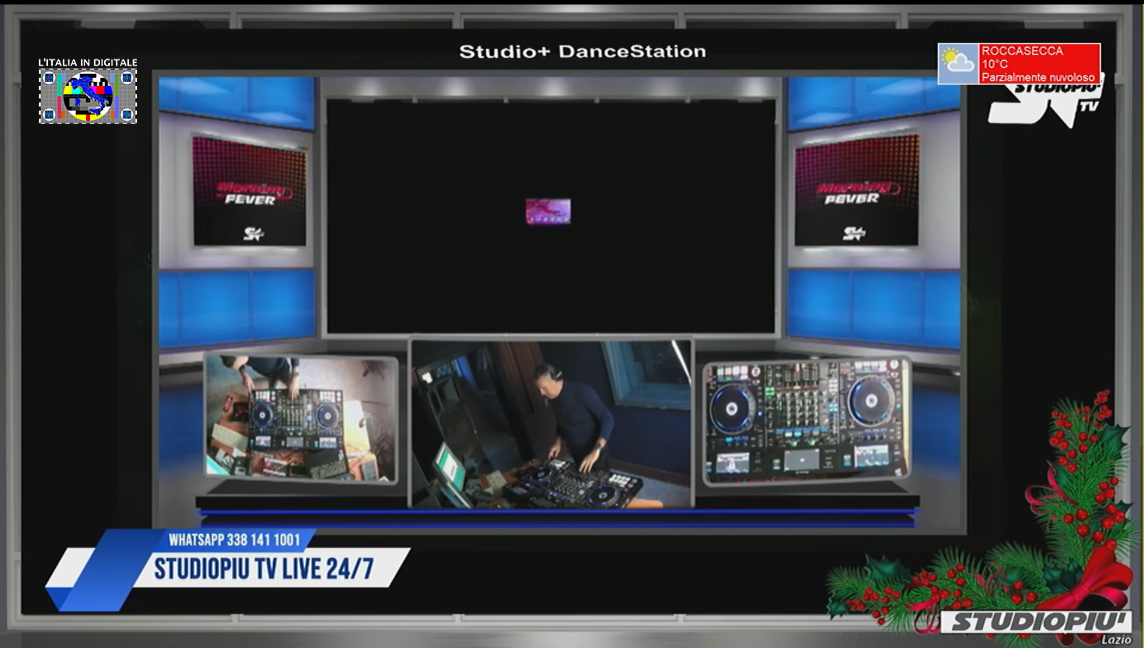
Task: Click the partly cloudy weather icon
Action: pyautogui.click(x=958, y=63)
